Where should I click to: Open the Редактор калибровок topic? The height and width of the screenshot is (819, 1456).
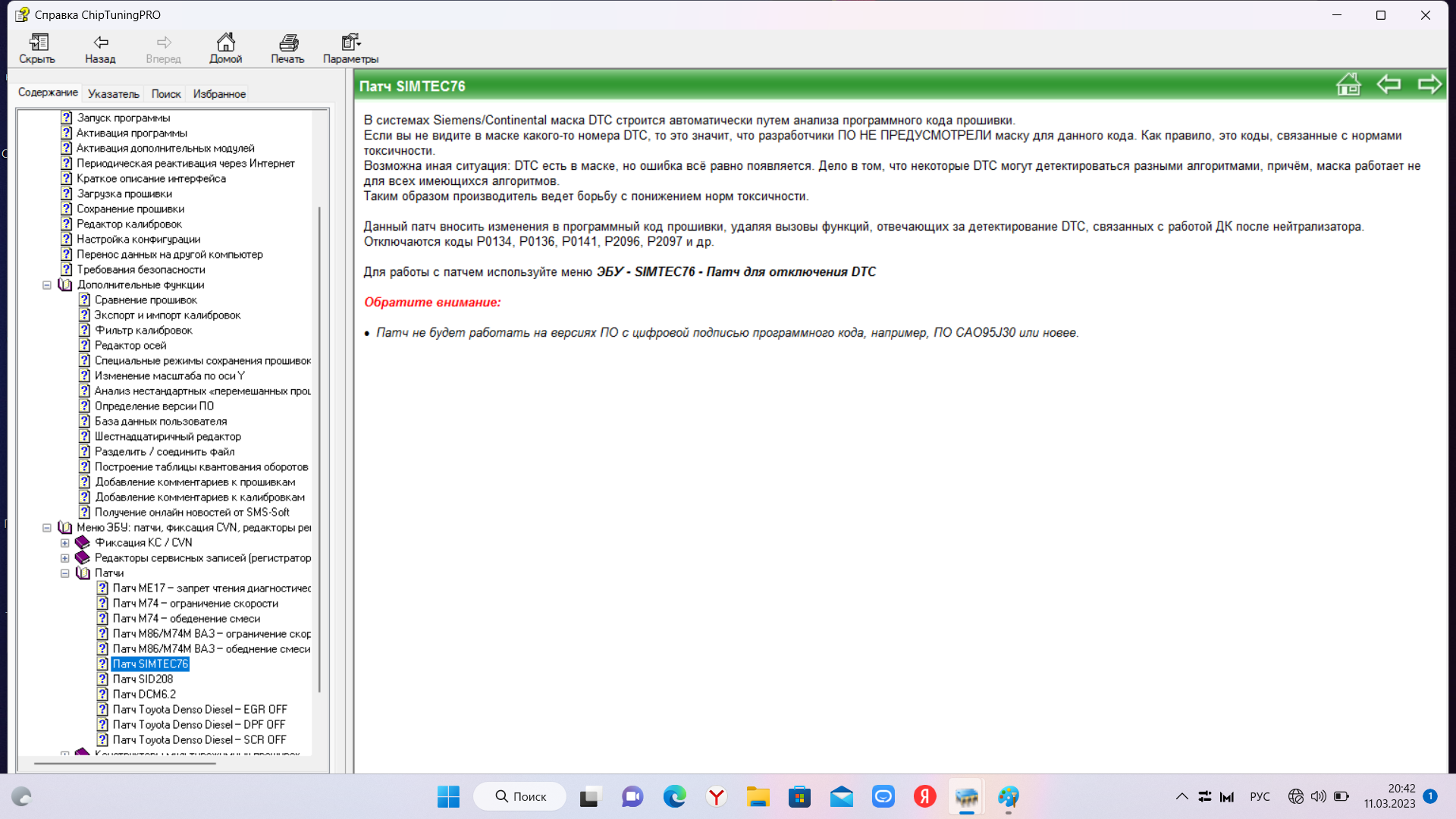click(129, 224)
